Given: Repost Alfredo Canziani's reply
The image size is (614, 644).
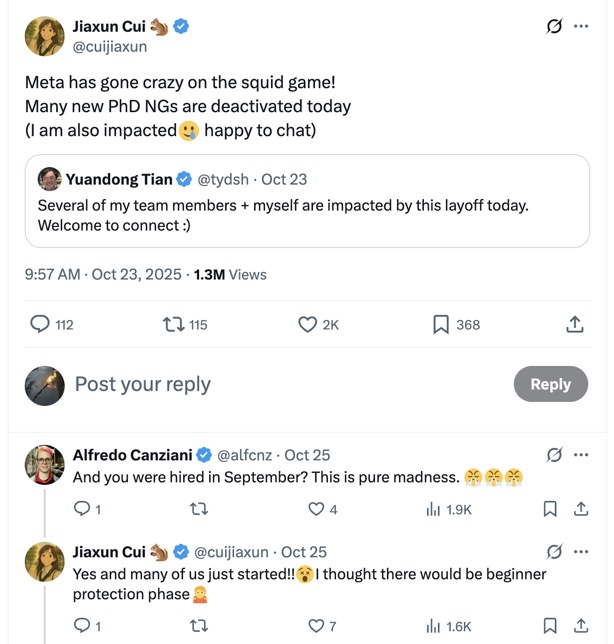Looking at the screenshot, I should coord(199,509).
